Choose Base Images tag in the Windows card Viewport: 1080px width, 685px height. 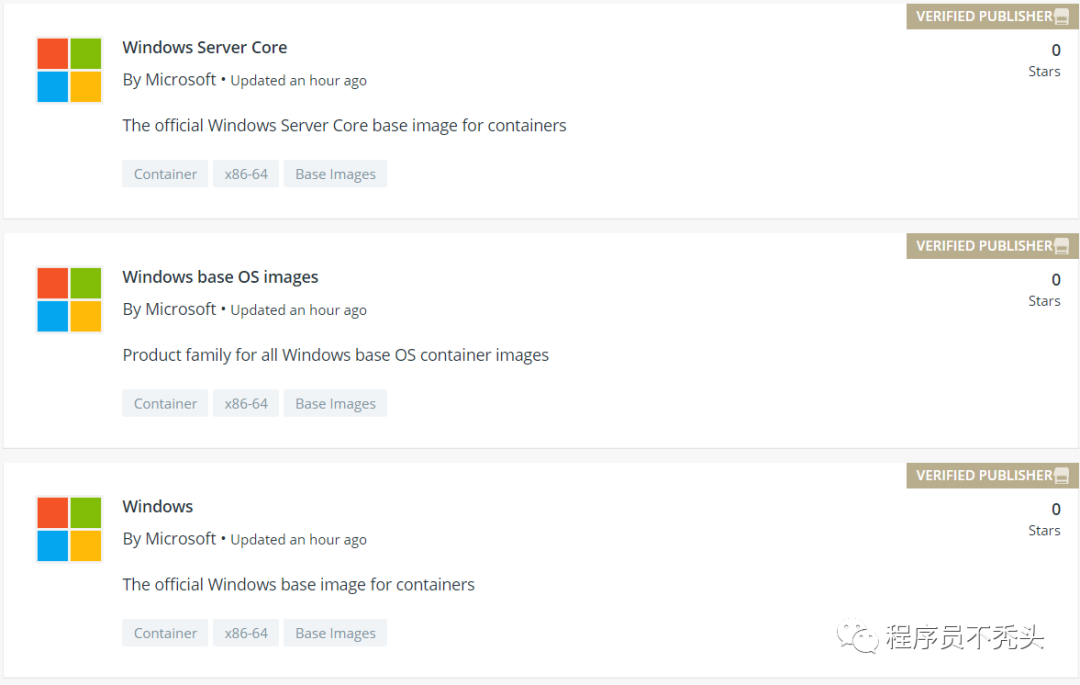coord(335,633)
